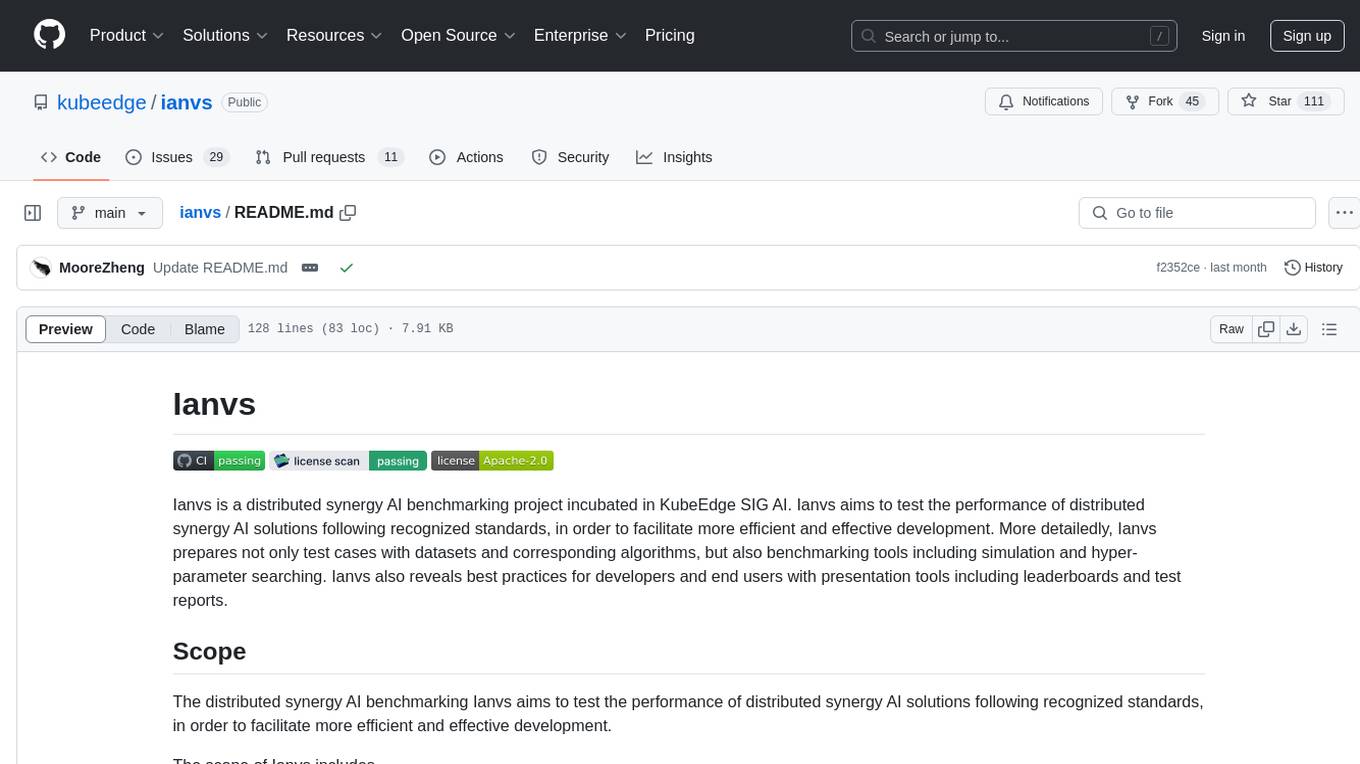
Task: Open the Security tab
Action: [570, 157]
